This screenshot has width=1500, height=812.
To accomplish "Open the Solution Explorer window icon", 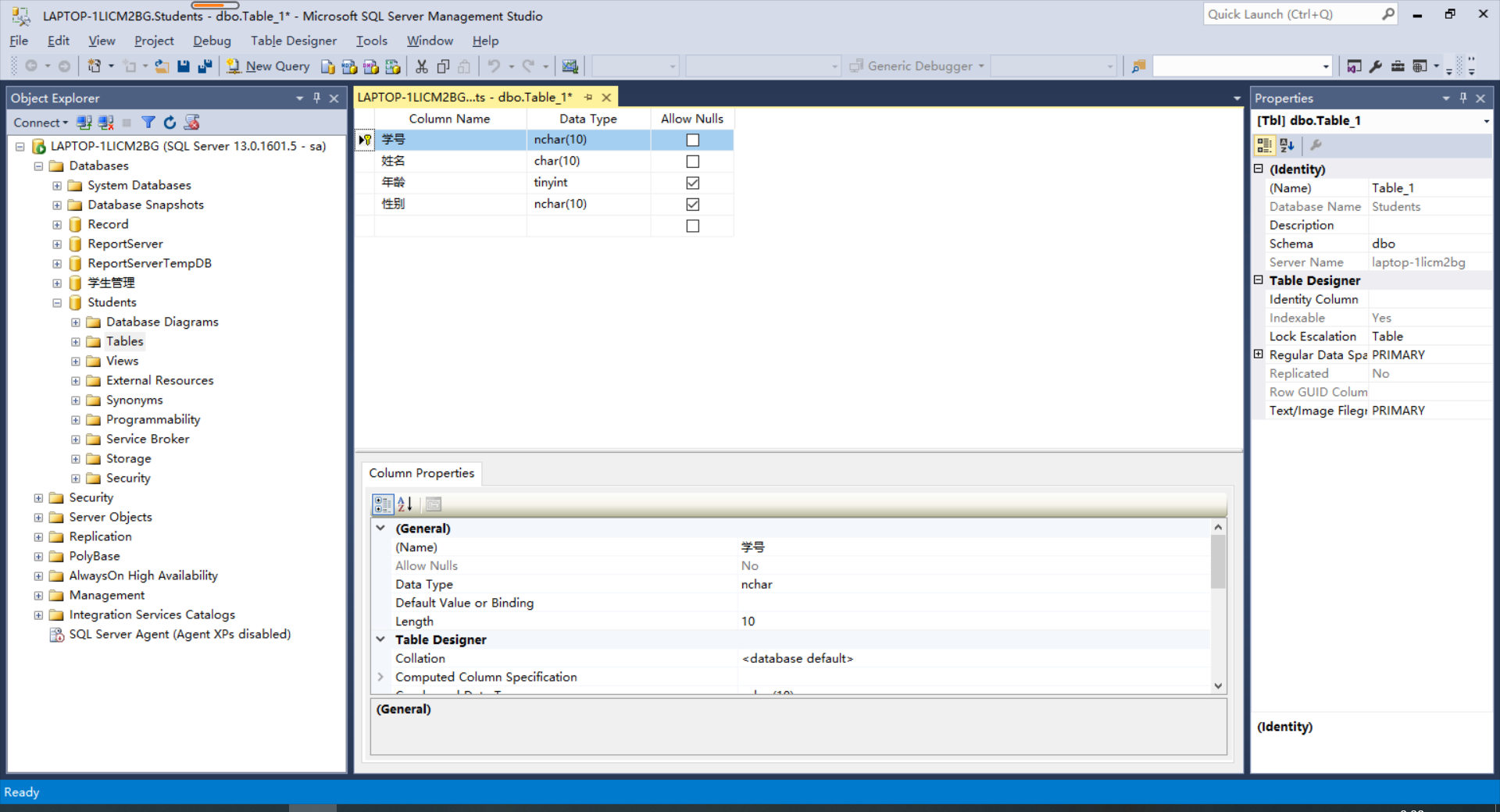I will [x=1354, y=66].
